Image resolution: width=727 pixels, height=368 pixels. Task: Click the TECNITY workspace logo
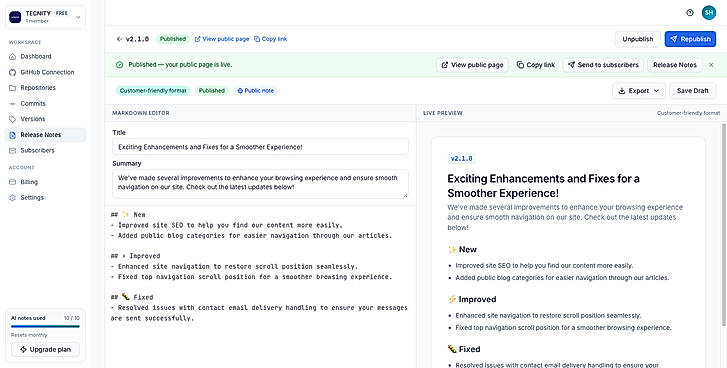15,17
